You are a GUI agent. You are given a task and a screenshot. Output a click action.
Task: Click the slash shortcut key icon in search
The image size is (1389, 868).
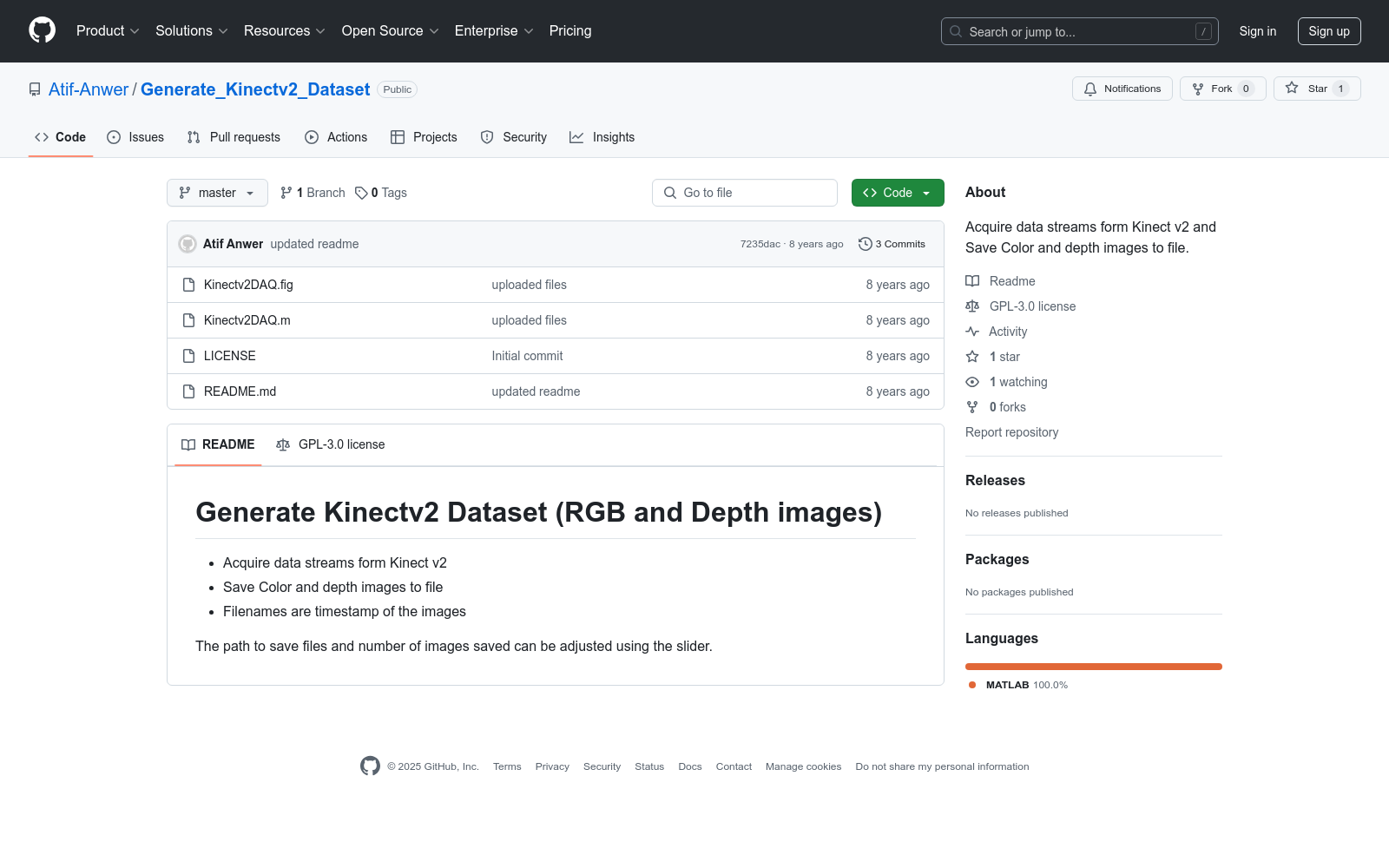[x=1203, y=31]
